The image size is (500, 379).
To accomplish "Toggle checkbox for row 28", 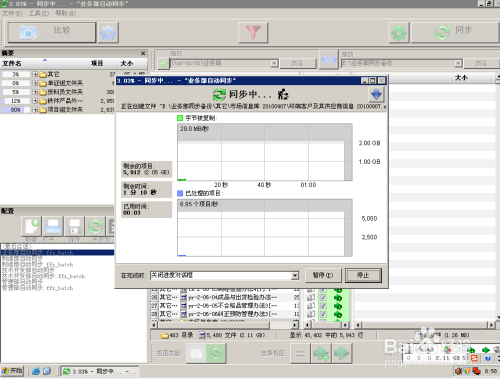I will [x=323, y=314].
